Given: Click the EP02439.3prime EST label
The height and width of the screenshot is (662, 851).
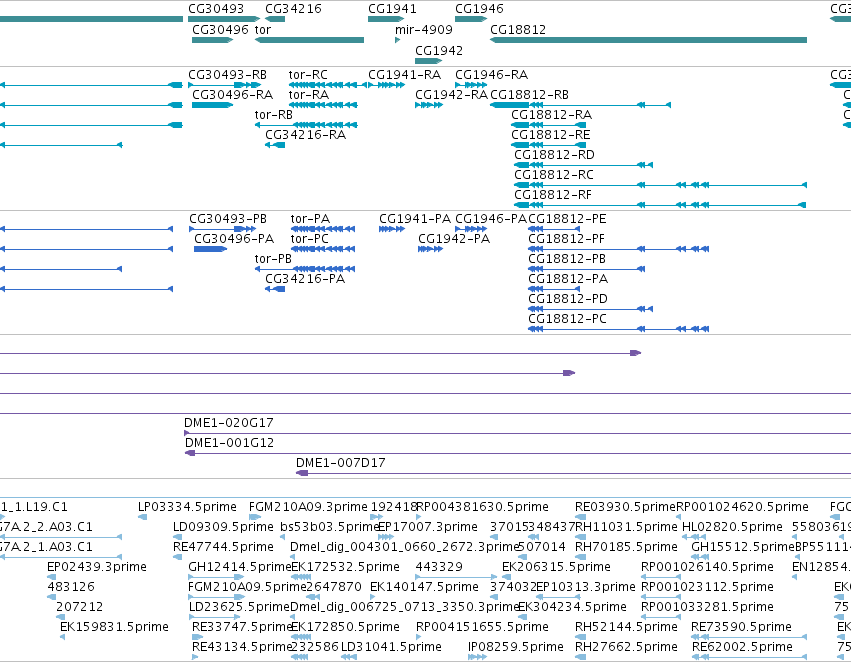Looking at the screenshot, I should [97, 566].
